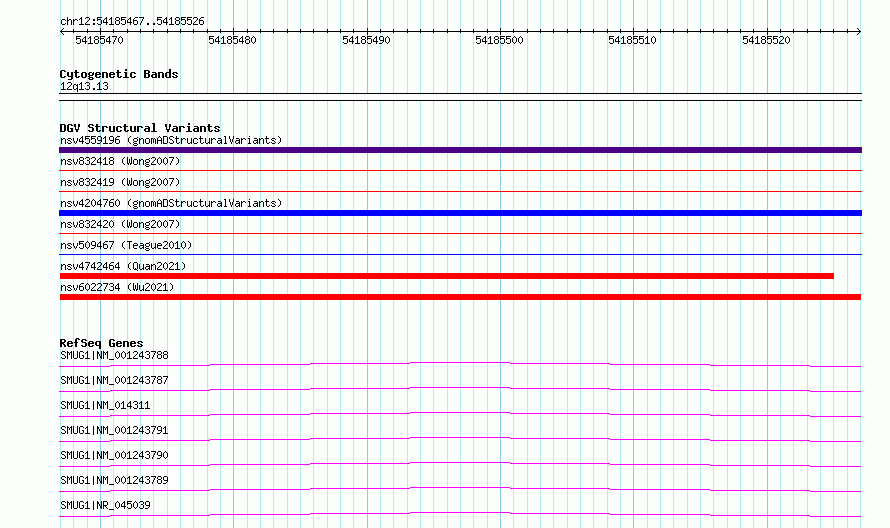Click transcript SMUG1|NM_001243791

coord(114,430)
